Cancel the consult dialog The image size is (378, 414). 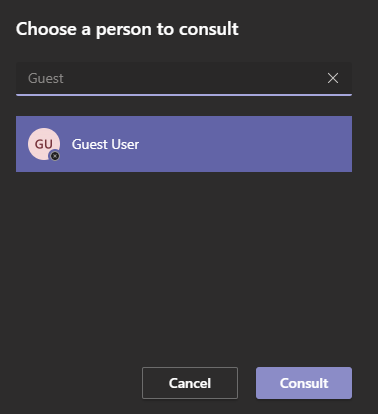point(190,383)
